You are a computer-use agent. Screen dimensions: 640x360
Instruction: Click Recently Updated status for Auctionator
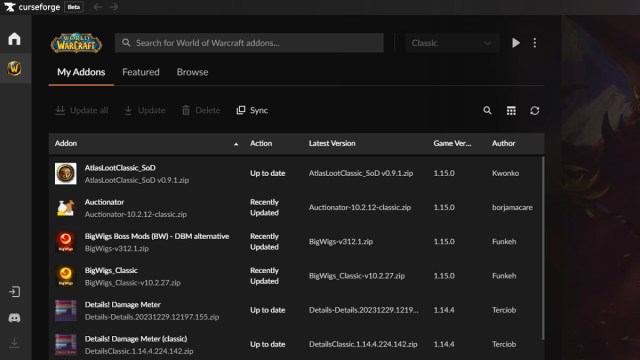[264, 207]
